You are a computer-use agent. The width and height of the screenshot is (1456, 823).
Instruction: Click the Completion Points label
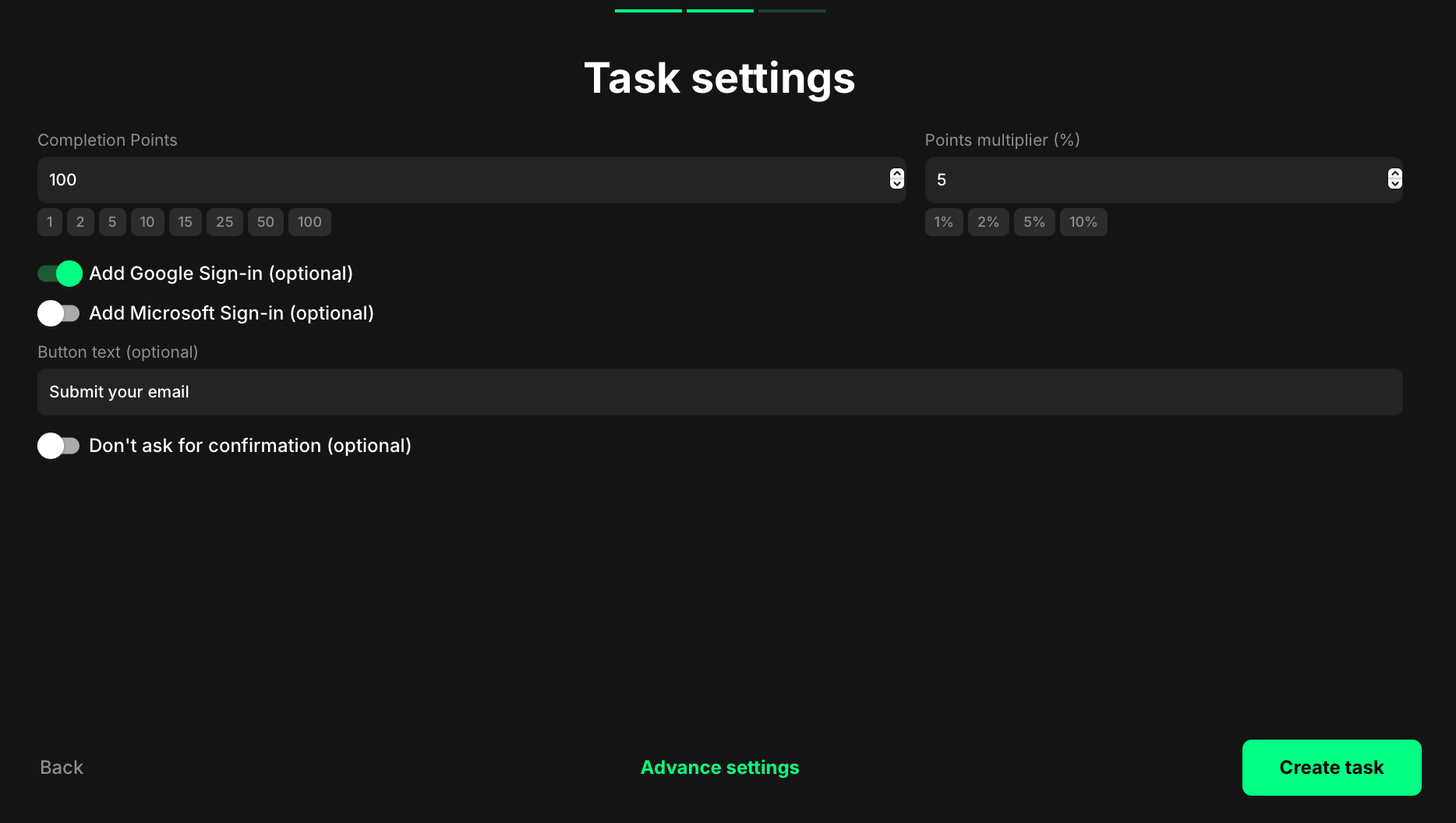click(x=108, y=140)
